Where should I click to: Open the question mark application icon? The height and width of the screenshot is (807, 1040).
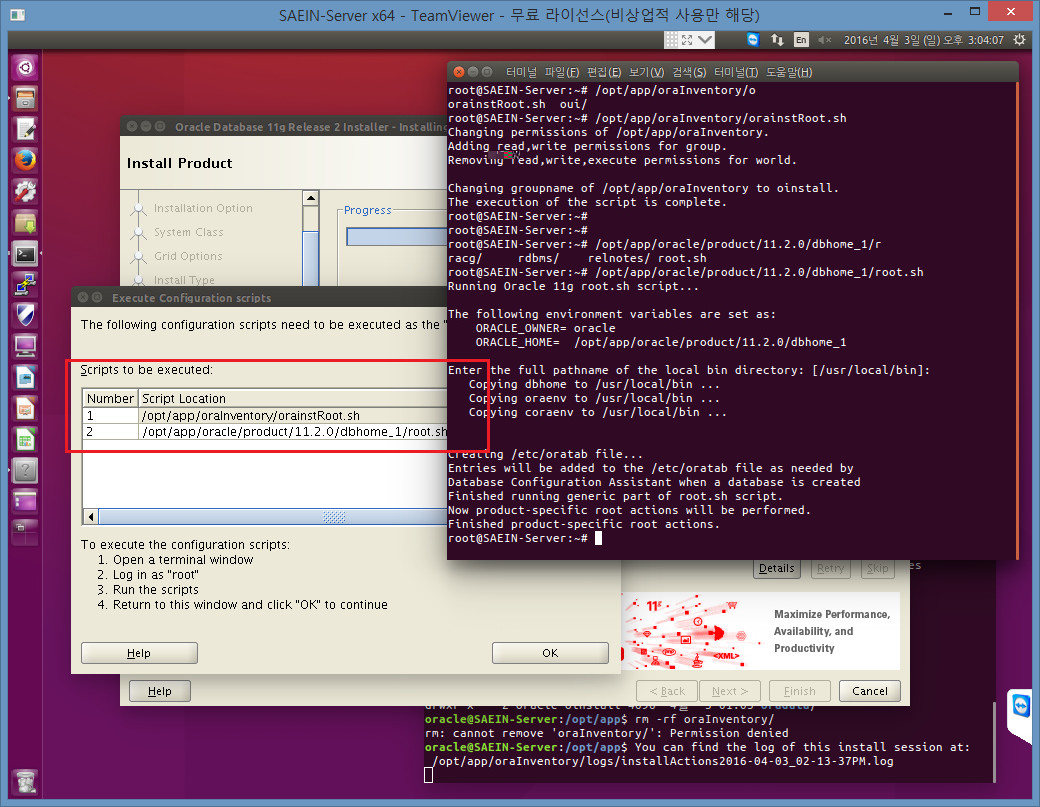[25, 470]
